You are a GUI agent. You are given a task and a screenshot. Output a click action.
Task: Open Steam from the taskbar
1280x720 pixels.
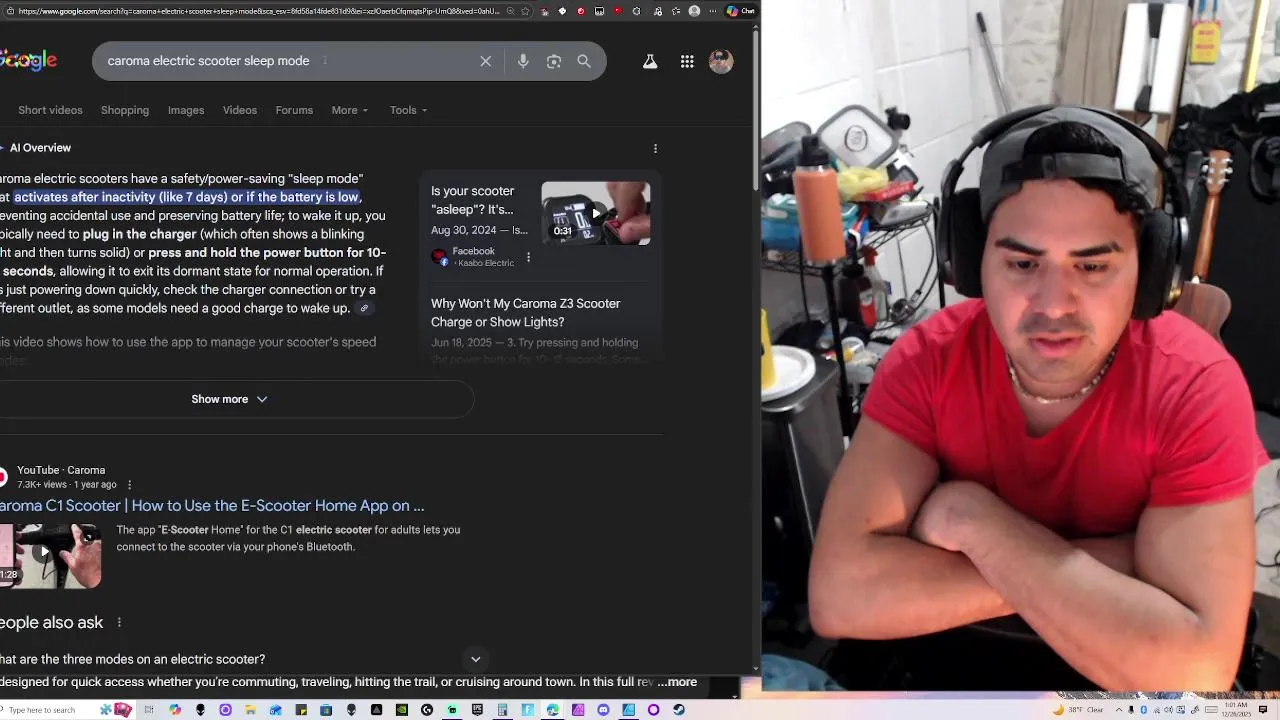(679, 710)
